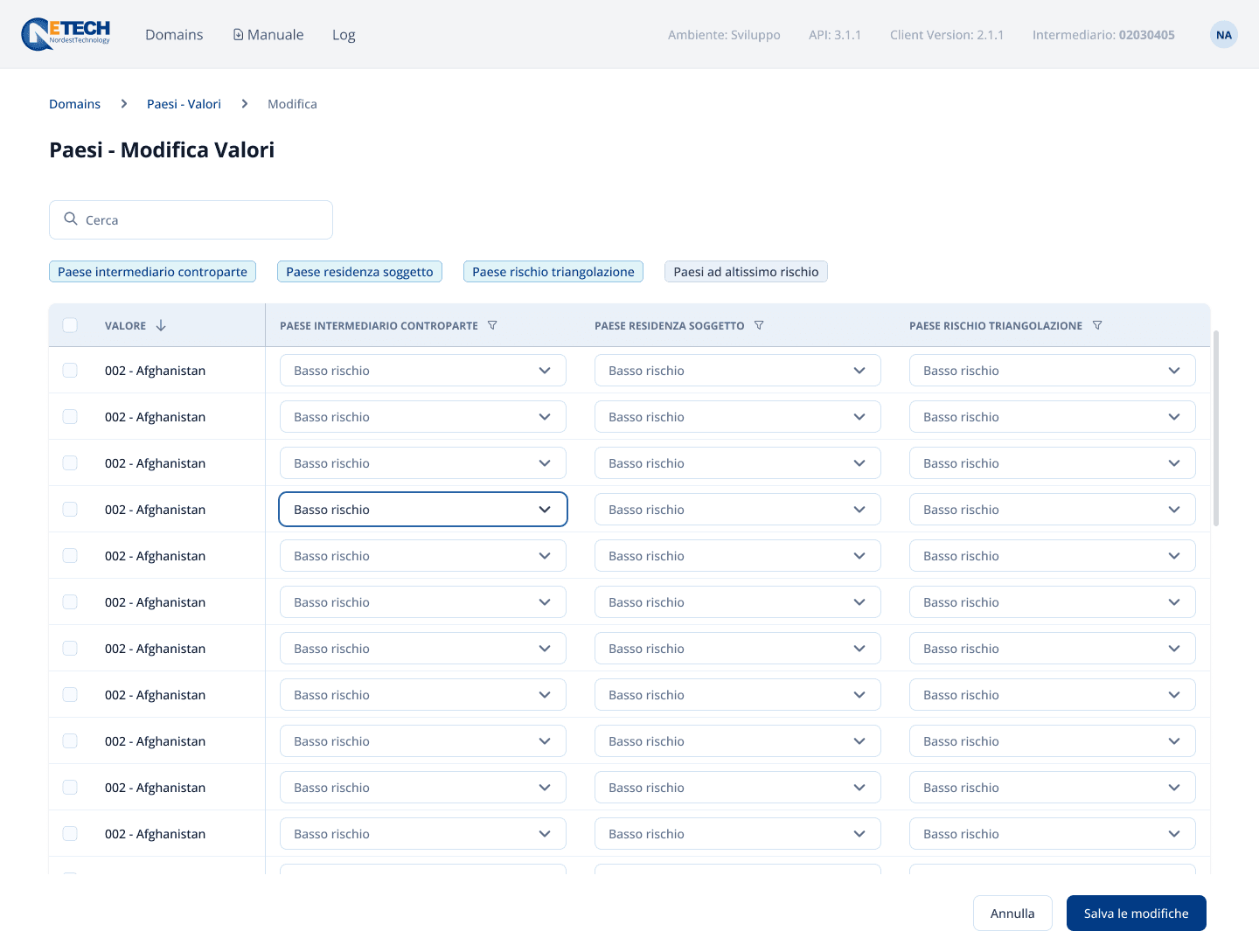Check the first Afghanistan row checkbox

pyautogui.click(x=70, y=371)
